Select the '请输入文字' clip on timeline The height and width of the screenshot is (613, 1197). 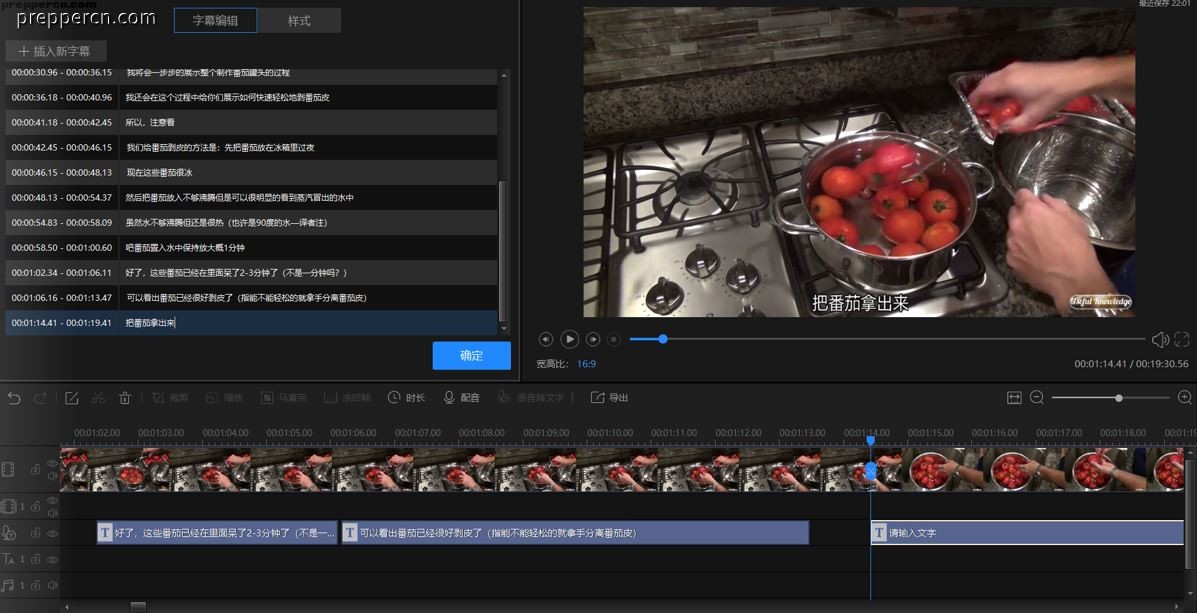pyautogui.click(x=1027, y=533)
